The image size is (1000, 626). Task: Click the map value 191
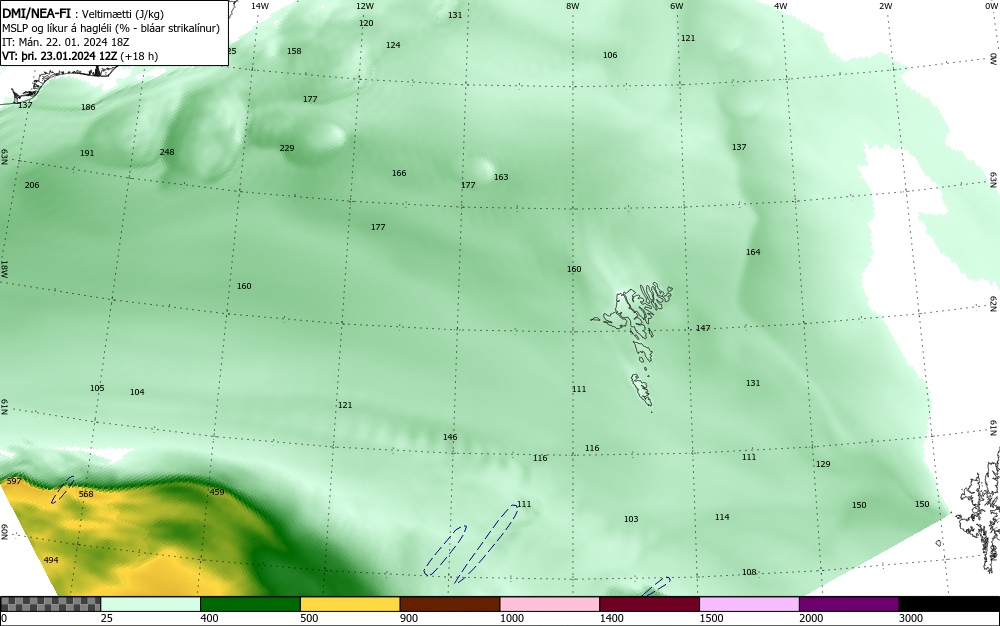click(87, 153)
